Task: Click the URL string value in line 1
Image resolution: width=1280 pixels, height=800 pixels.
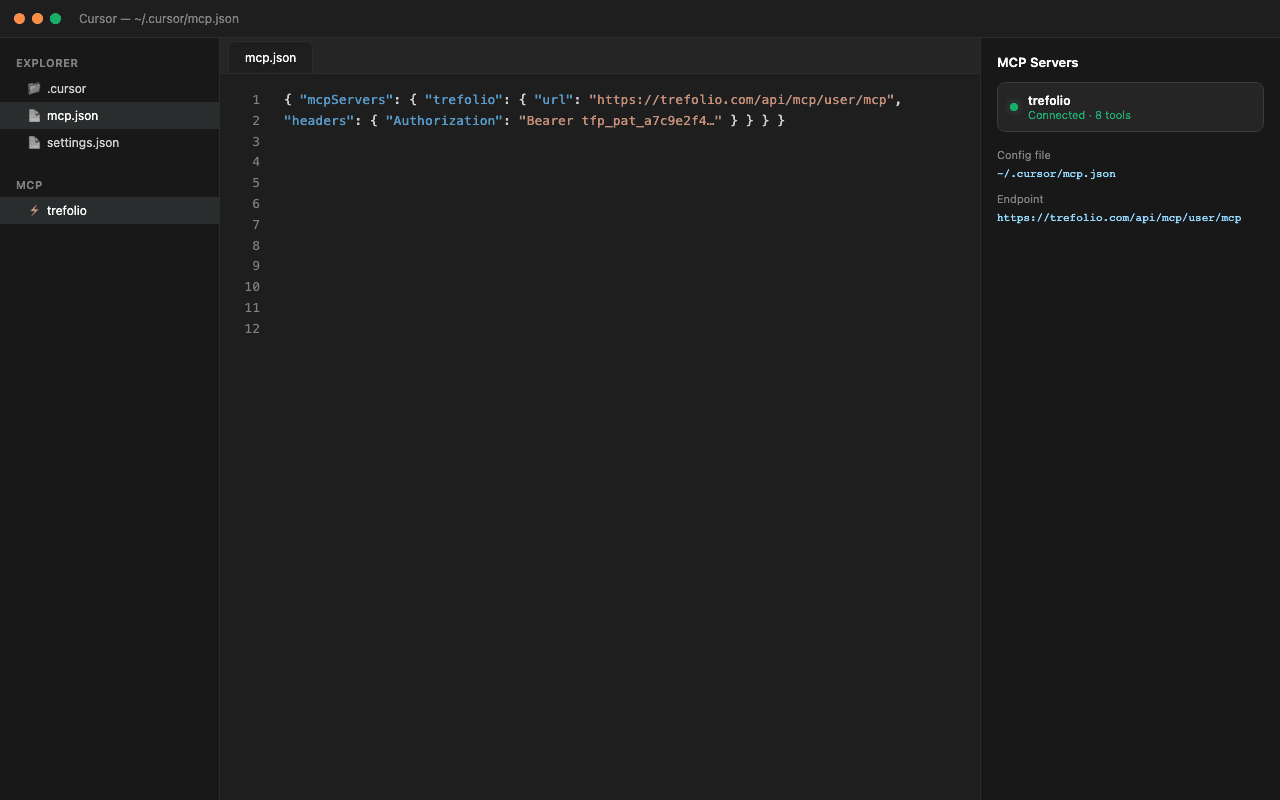Action: pyautogui.click(x=741, y=100)
